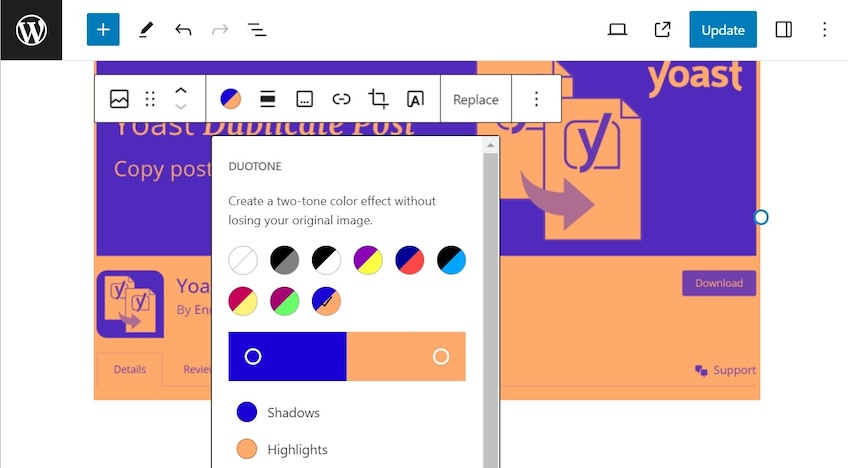
Task: Click the blue Update button
Action: pyautogui.click(x=722, y=30)
